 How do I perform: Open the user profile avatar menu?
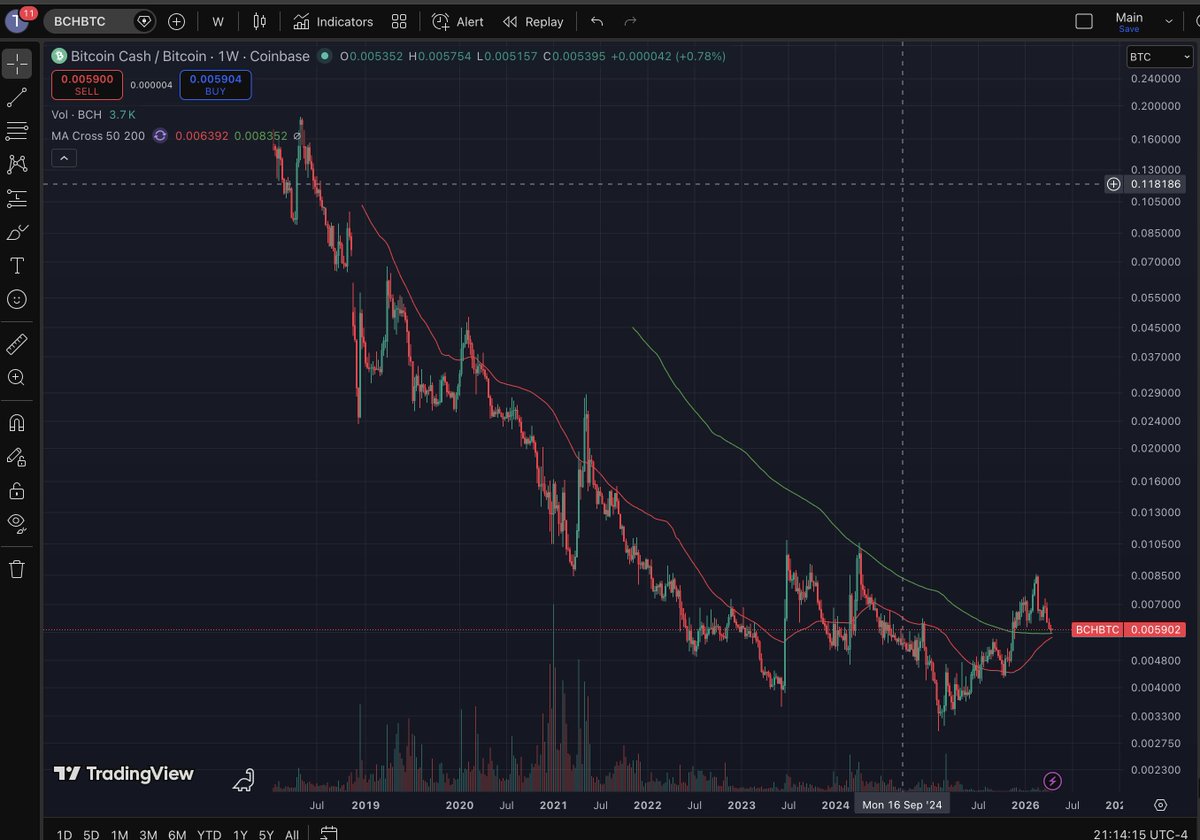[18, 21]
